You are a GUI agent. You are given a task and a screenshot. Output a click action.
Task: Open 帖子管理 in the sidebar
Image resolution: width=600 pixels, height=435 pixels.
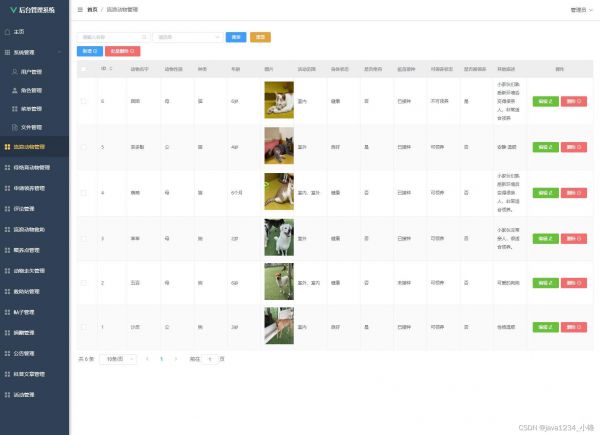(x=24, y=312)
